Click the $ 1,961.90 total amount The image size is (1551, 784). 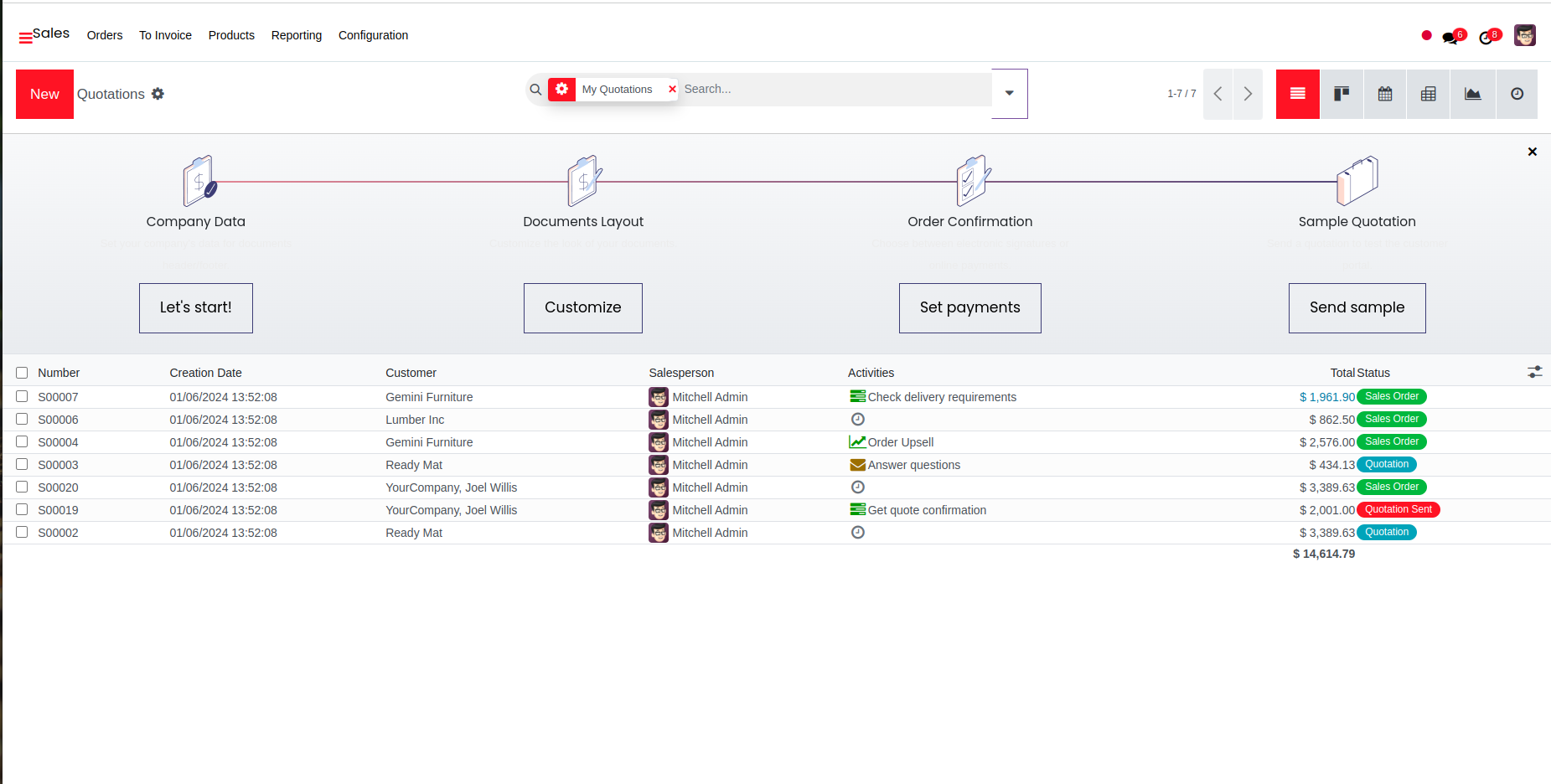pyautogui.click(x=1327, y=397)
